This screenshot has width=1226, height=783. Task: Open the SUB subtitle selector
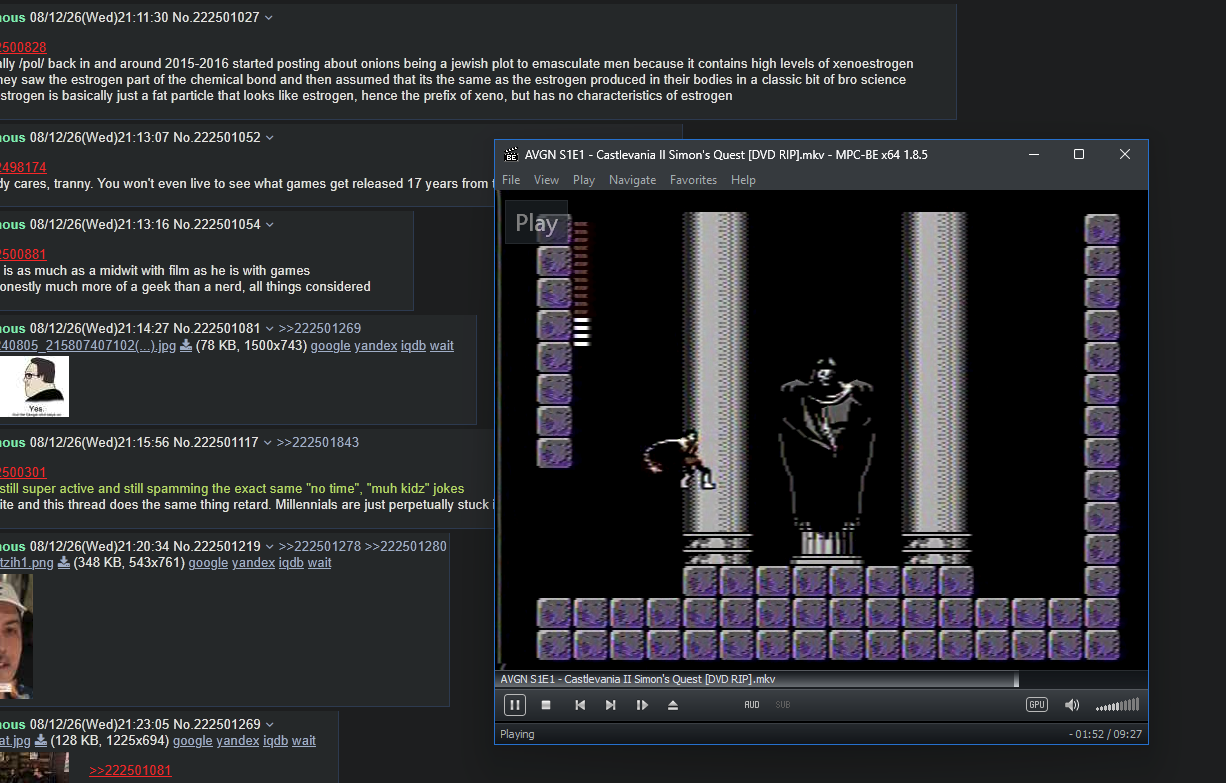click(783, 705)
